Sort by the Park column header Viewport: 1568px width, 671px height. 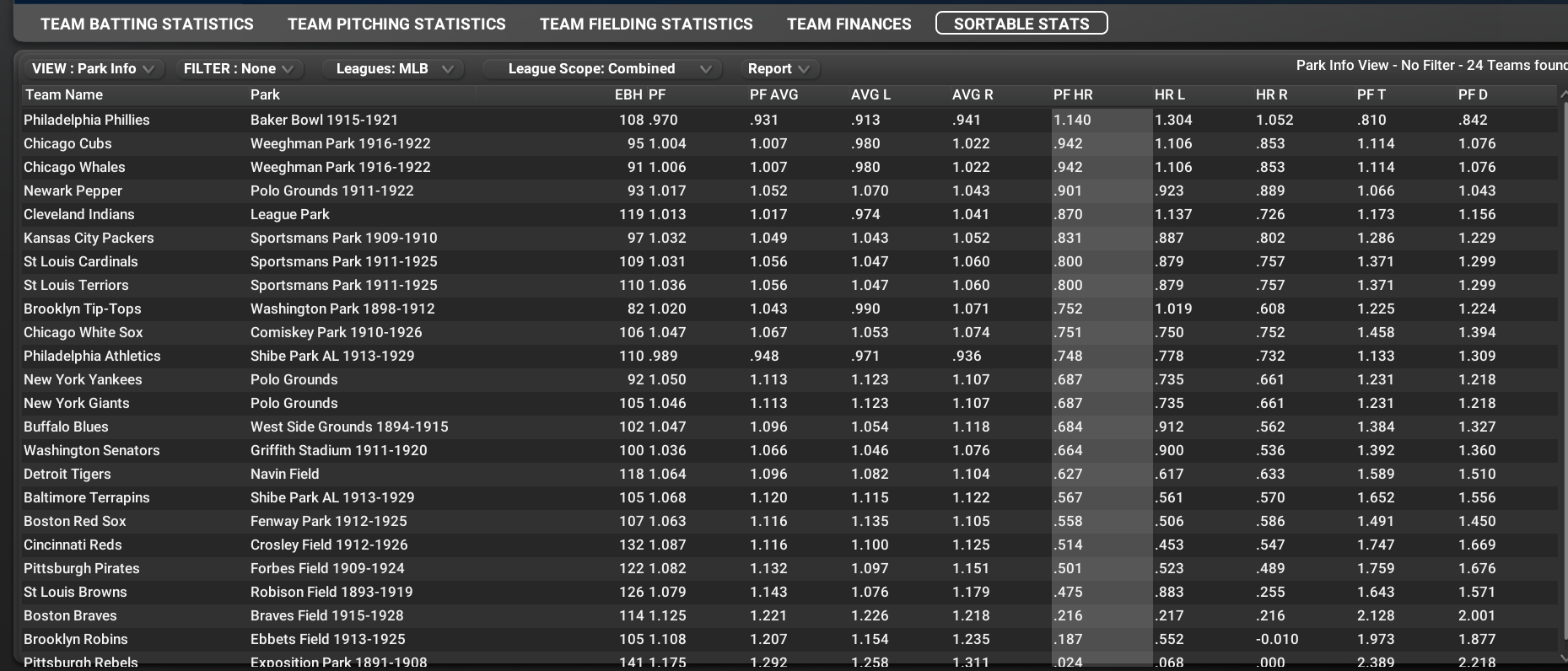coord(265,94)
